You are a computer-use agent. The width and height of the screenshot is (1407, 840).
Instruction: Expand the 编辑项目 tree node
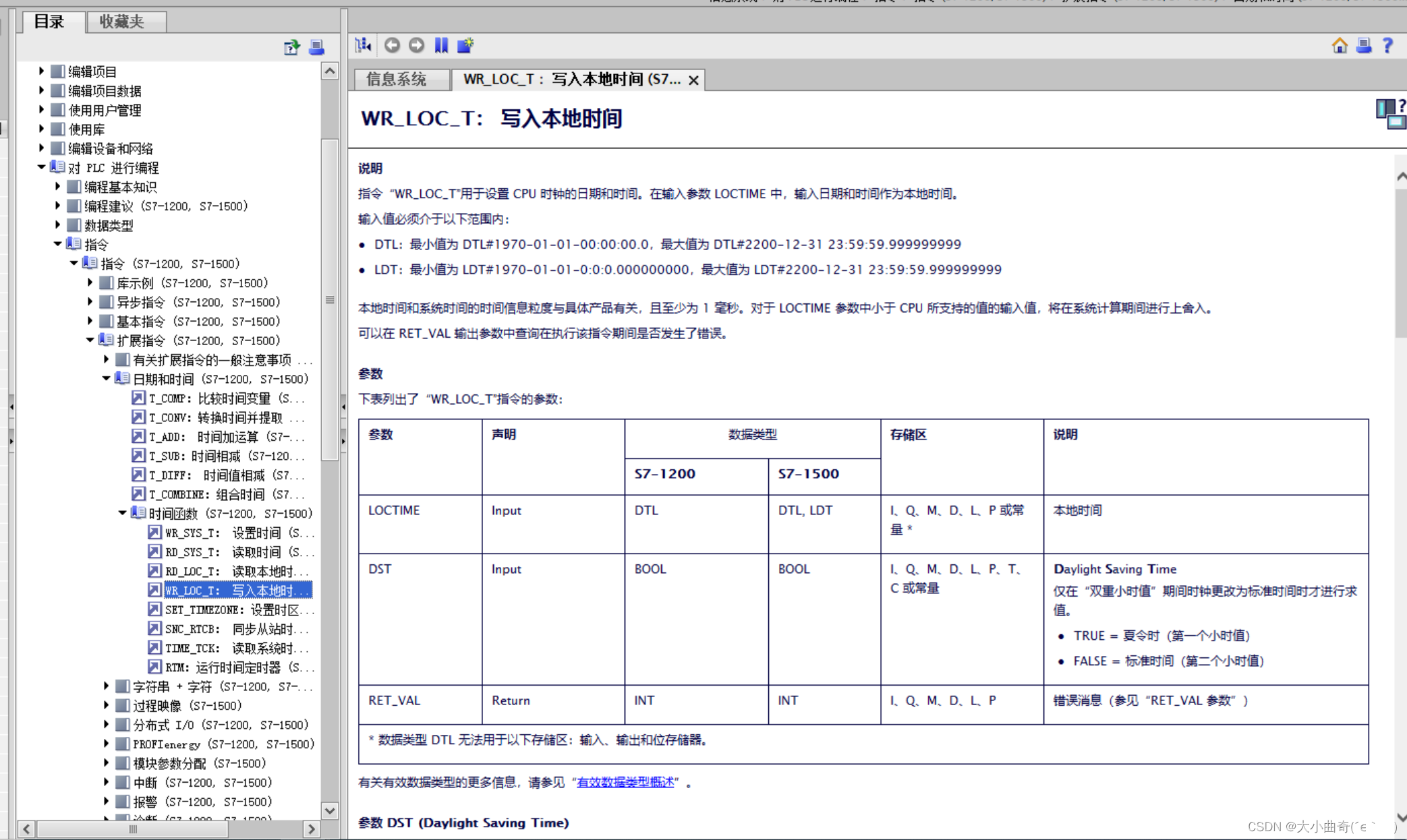pyautogui.click(x=41, y=71)
